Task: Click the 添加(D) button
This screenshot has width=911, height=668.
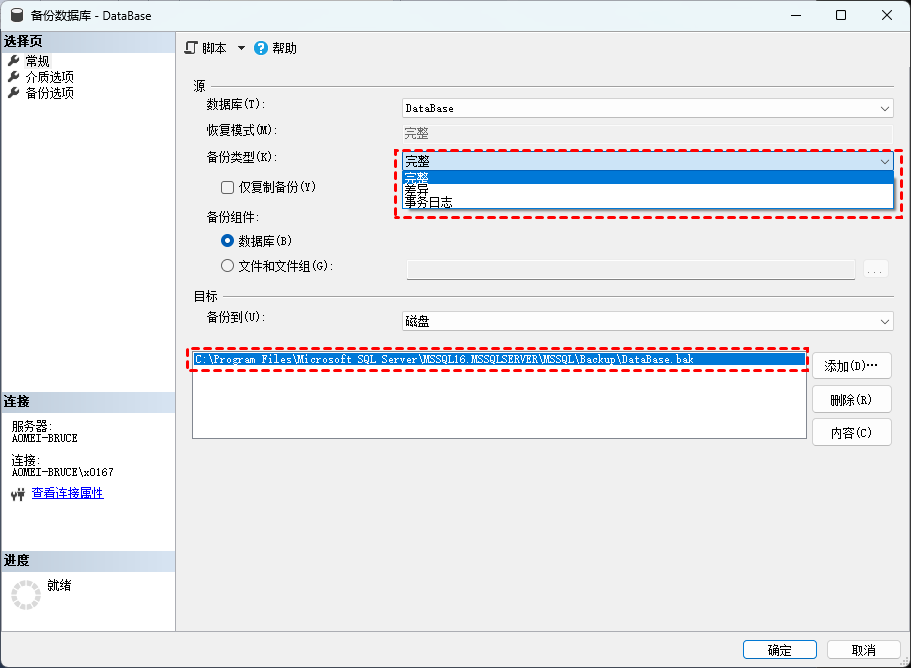Action: [x=852, y=366]
